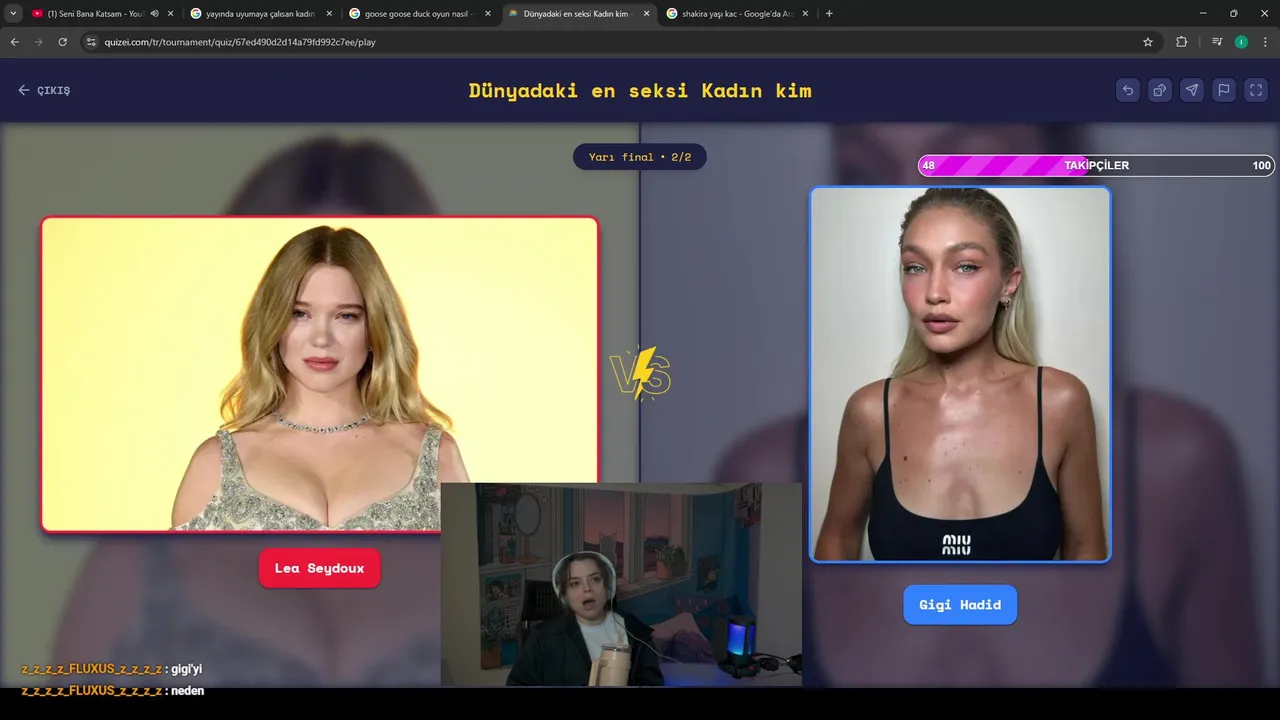Image resolution: width=1280 pixels, height=720 pixels.
Task: Switch to goose goose duck oyun tab
Action: pyautogui.click(x=418, y=14)
